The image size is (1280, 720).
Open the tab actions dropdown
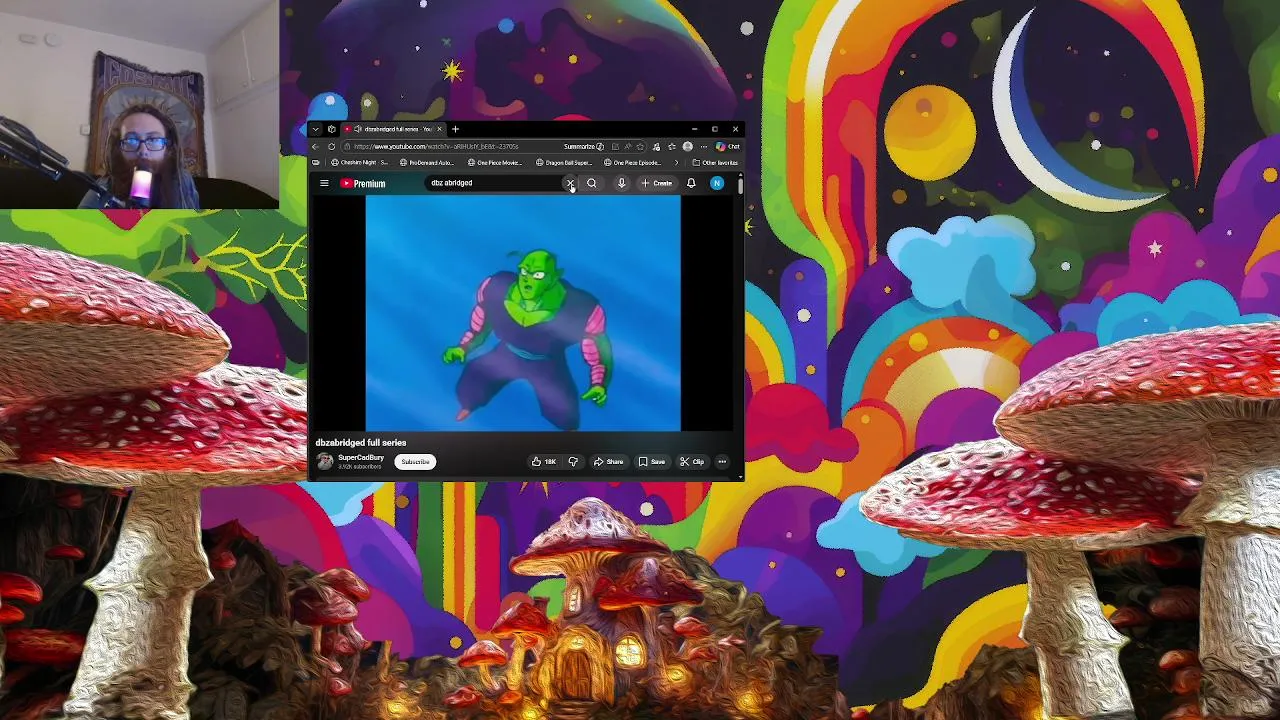[315, 129]
